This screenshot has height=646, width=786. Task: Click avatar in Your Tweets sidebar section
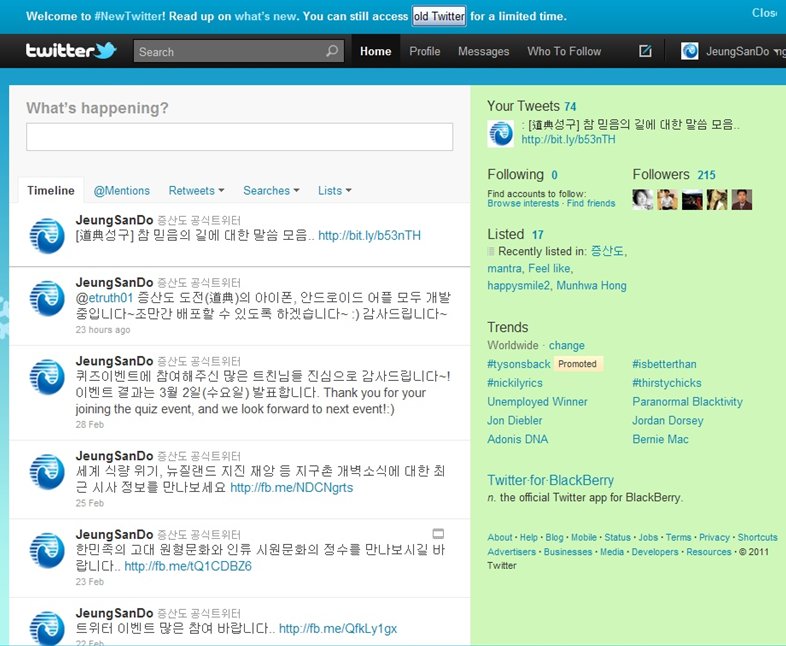[x=500, y=134]
